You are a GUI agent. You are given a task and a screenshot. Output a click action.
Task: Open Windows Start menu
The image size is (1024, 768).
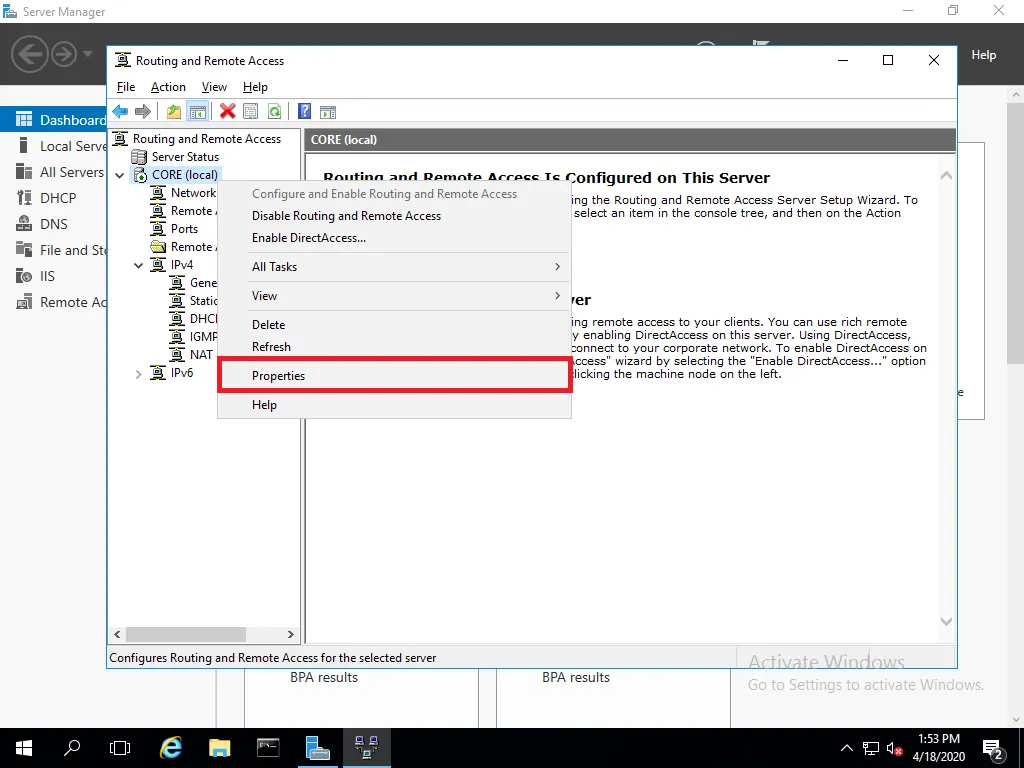pos(24,748)
